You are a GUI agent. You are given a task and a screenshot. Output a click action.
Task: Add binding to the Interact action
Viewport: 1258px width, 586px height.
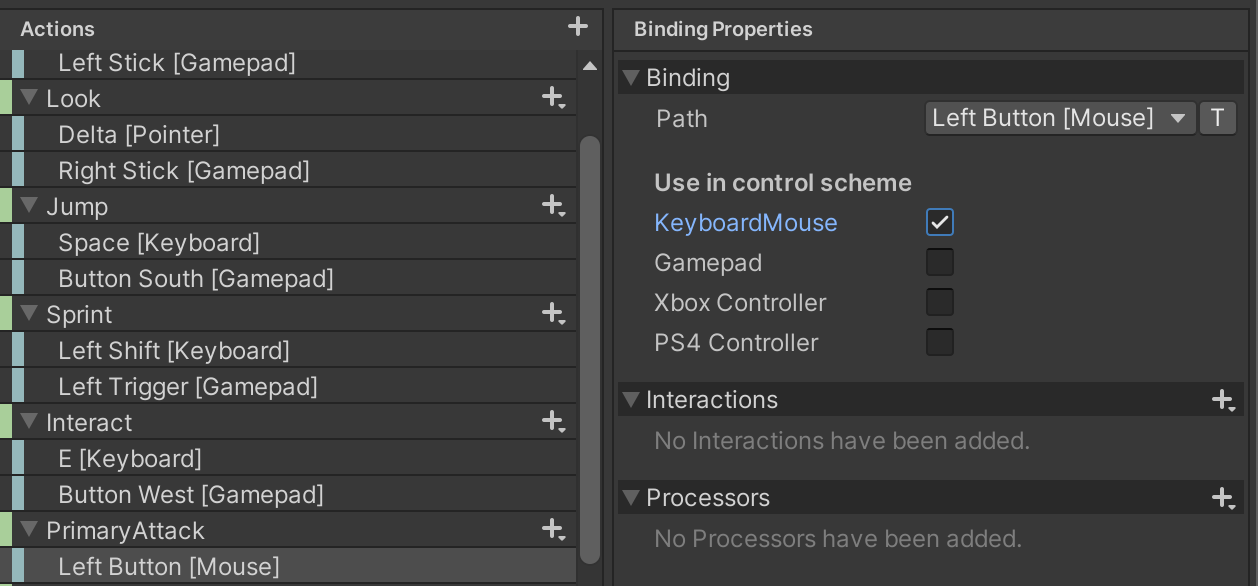click(x=553, y=422)
